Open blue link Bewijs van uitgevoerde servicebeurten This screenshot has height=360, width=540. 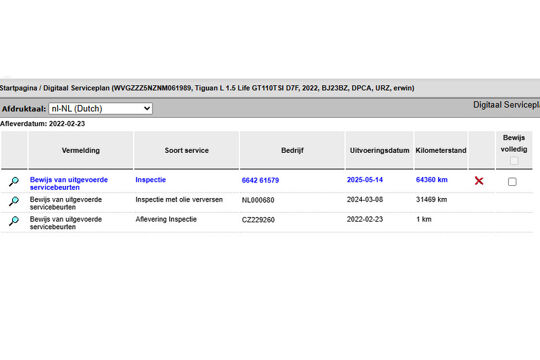point(69,184)
